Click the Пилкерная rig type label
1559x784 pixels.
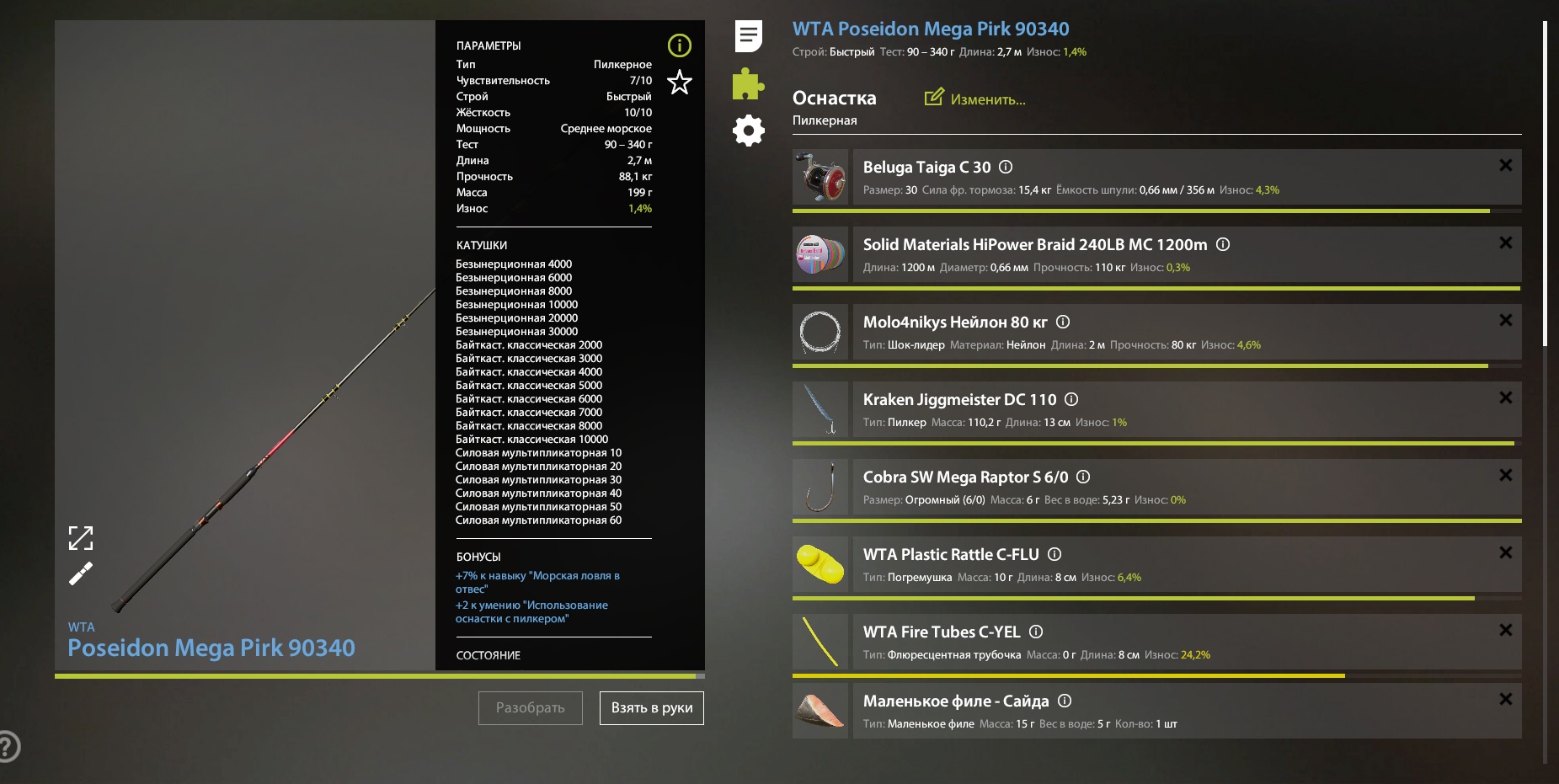pos(825,120)
